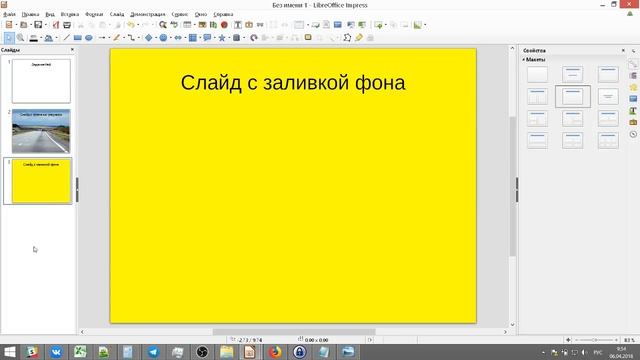Open dropdown arrow next to Save icon
Viewport: 640px width, 360px height.
pos(45,25)
